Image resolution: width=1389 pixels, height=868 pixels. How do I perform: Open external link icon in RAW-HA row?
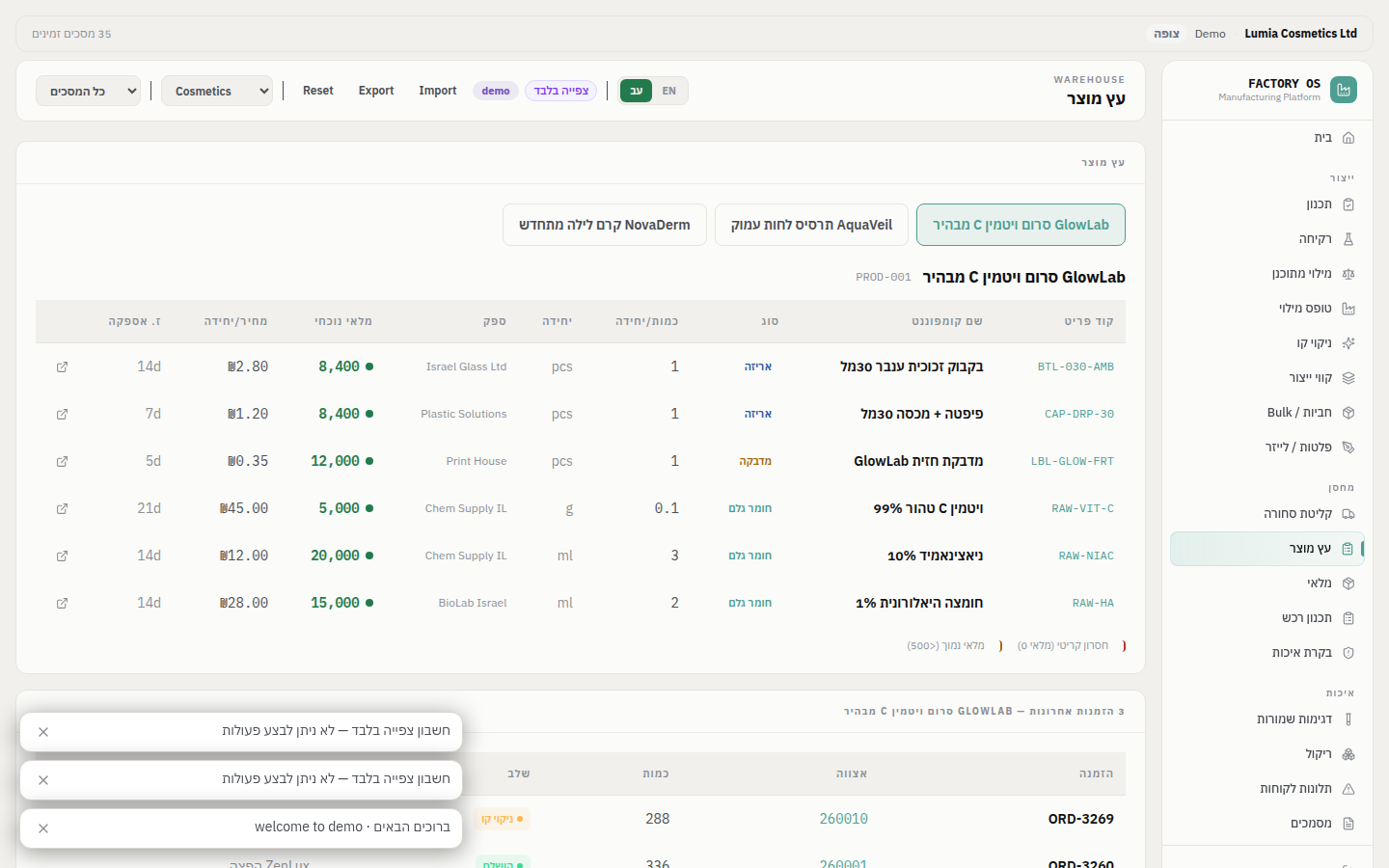pos(62,604)
